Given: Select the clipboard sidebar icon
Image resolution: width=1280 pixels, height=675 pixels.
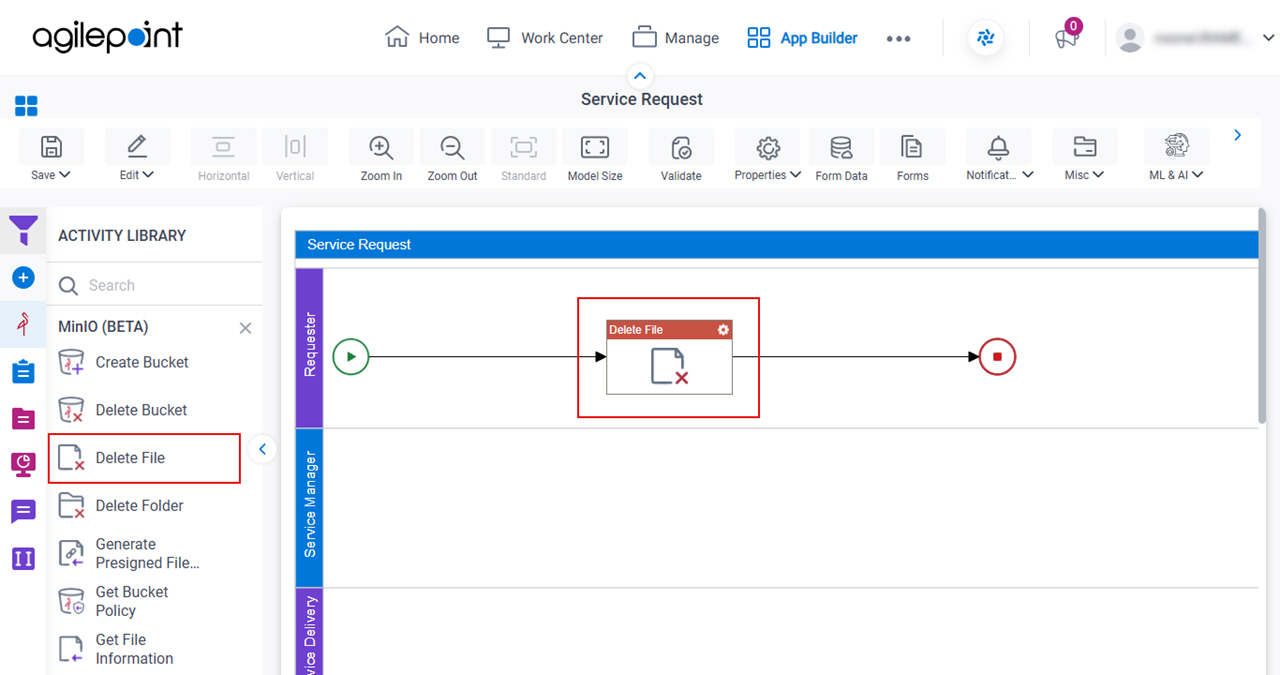Looking at the screenshot, I should [23, 371].
